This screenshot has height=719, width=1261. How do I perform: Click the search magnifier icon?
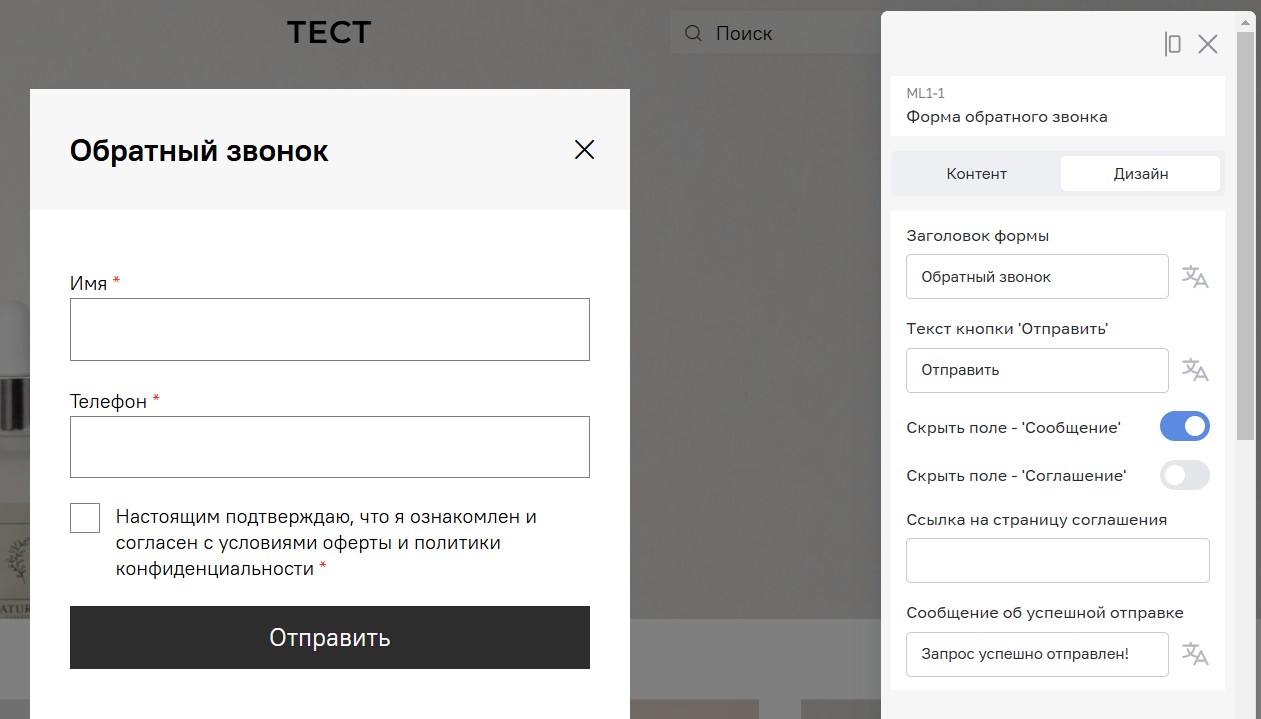[693, 34]
